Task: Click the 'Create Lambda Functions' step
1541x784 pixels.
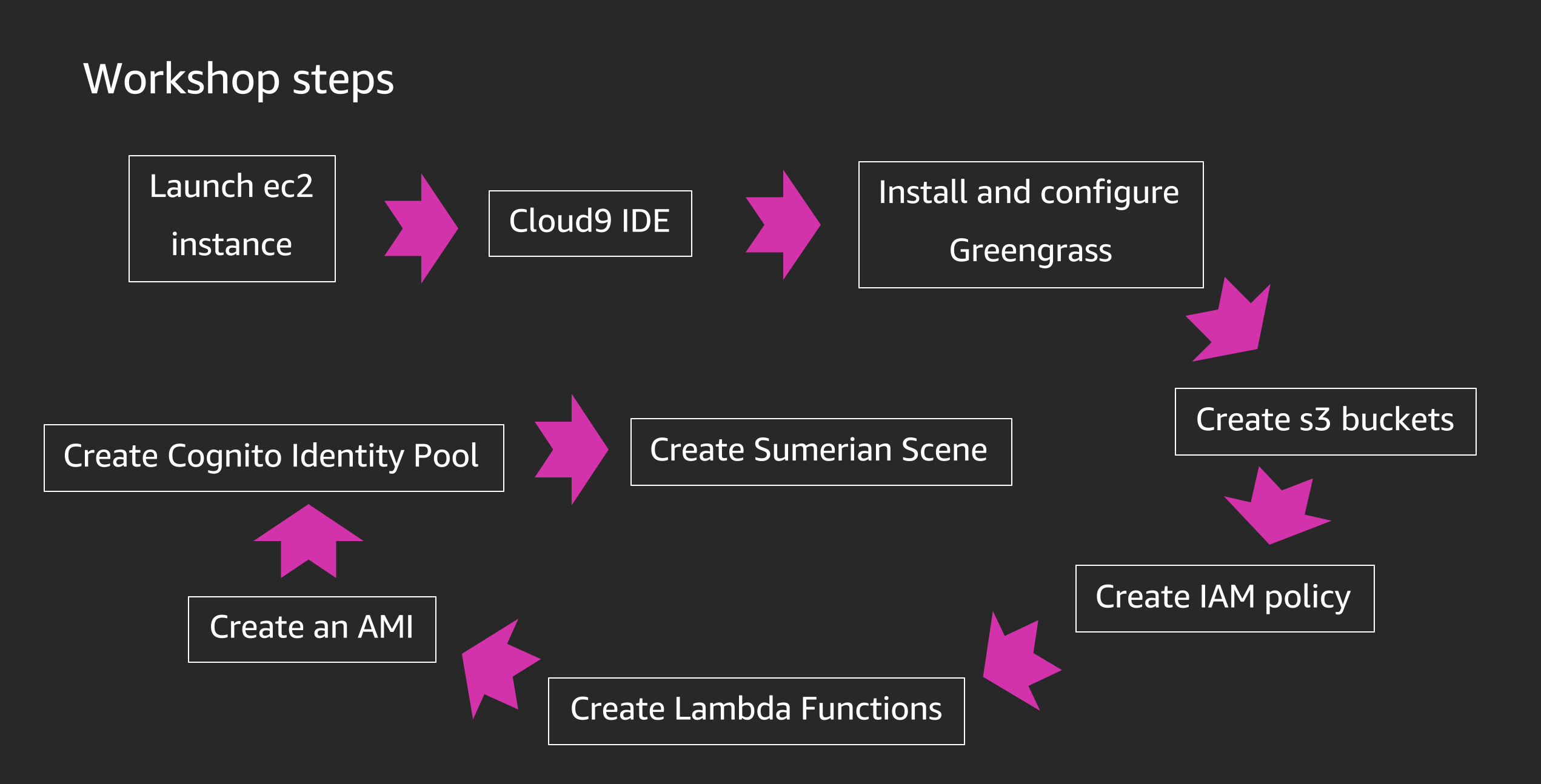Action: tap(757, 711)
